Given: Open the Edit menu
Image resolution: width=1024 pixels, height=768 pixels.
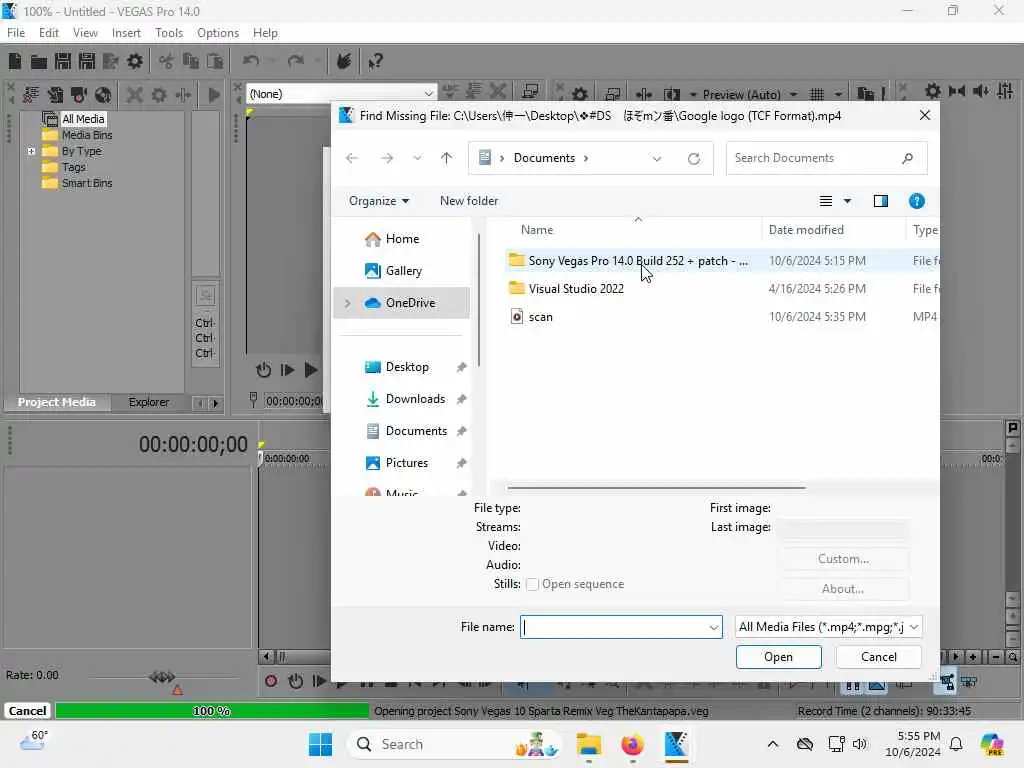Looking at the screenshot, I should pos(48,33).
